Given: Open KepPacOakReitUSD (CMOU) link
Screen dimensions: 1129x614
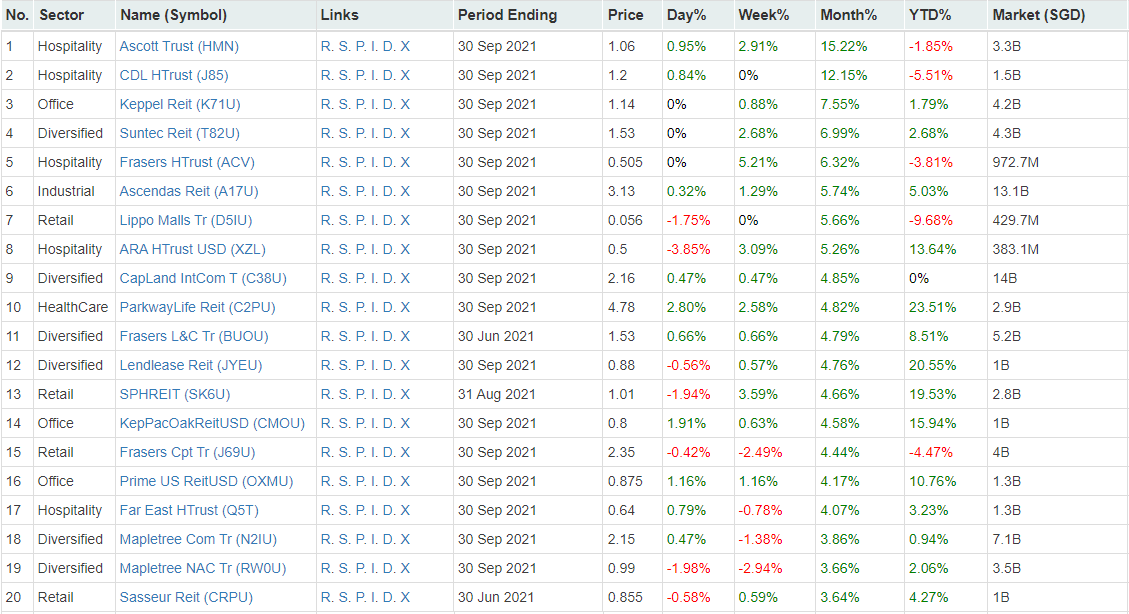Looking at the screenshot, I should [x=212, y=423].
